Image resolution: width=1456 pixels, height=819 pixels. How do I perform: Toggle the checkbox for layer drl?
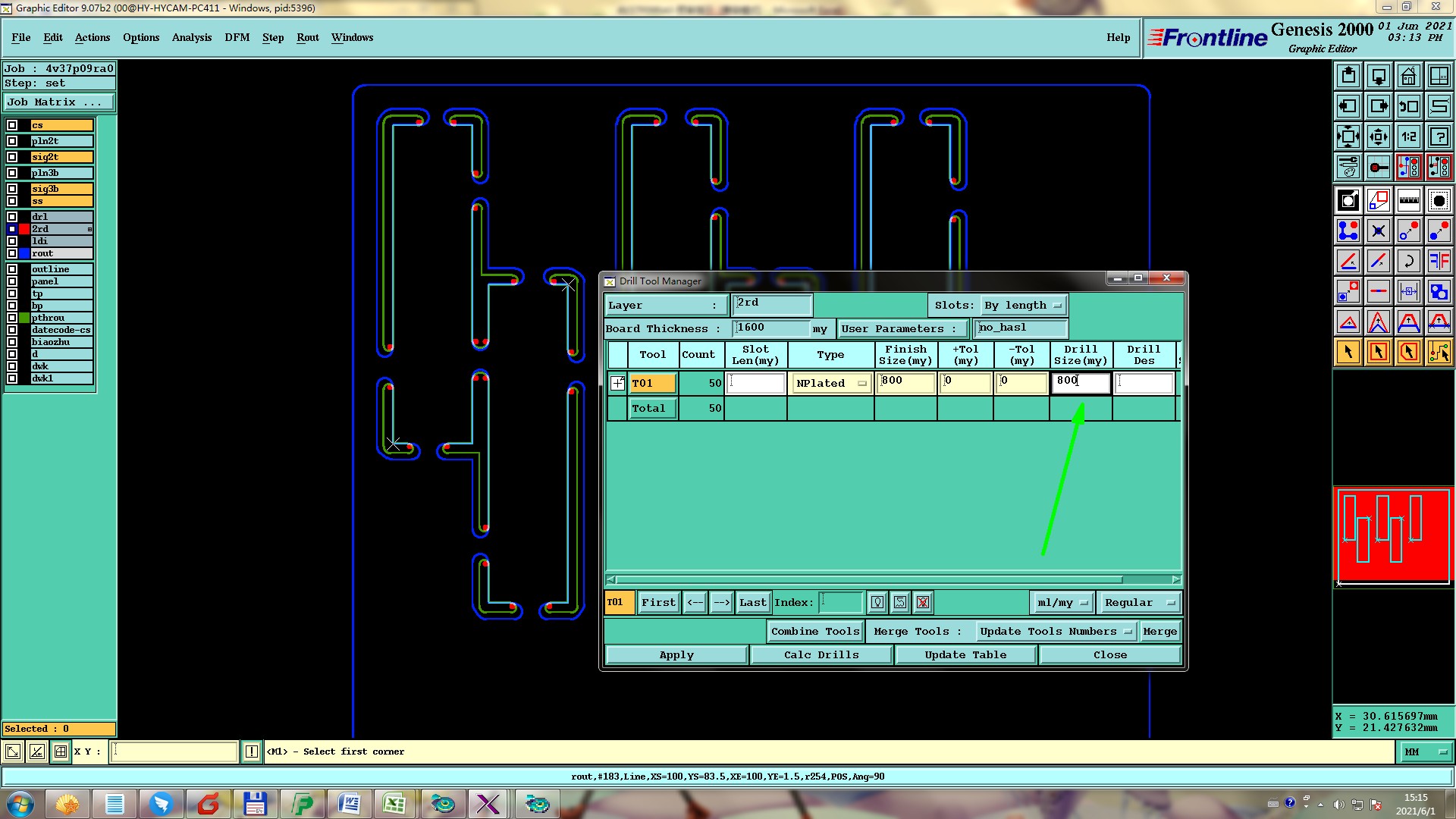pos(12,217)
